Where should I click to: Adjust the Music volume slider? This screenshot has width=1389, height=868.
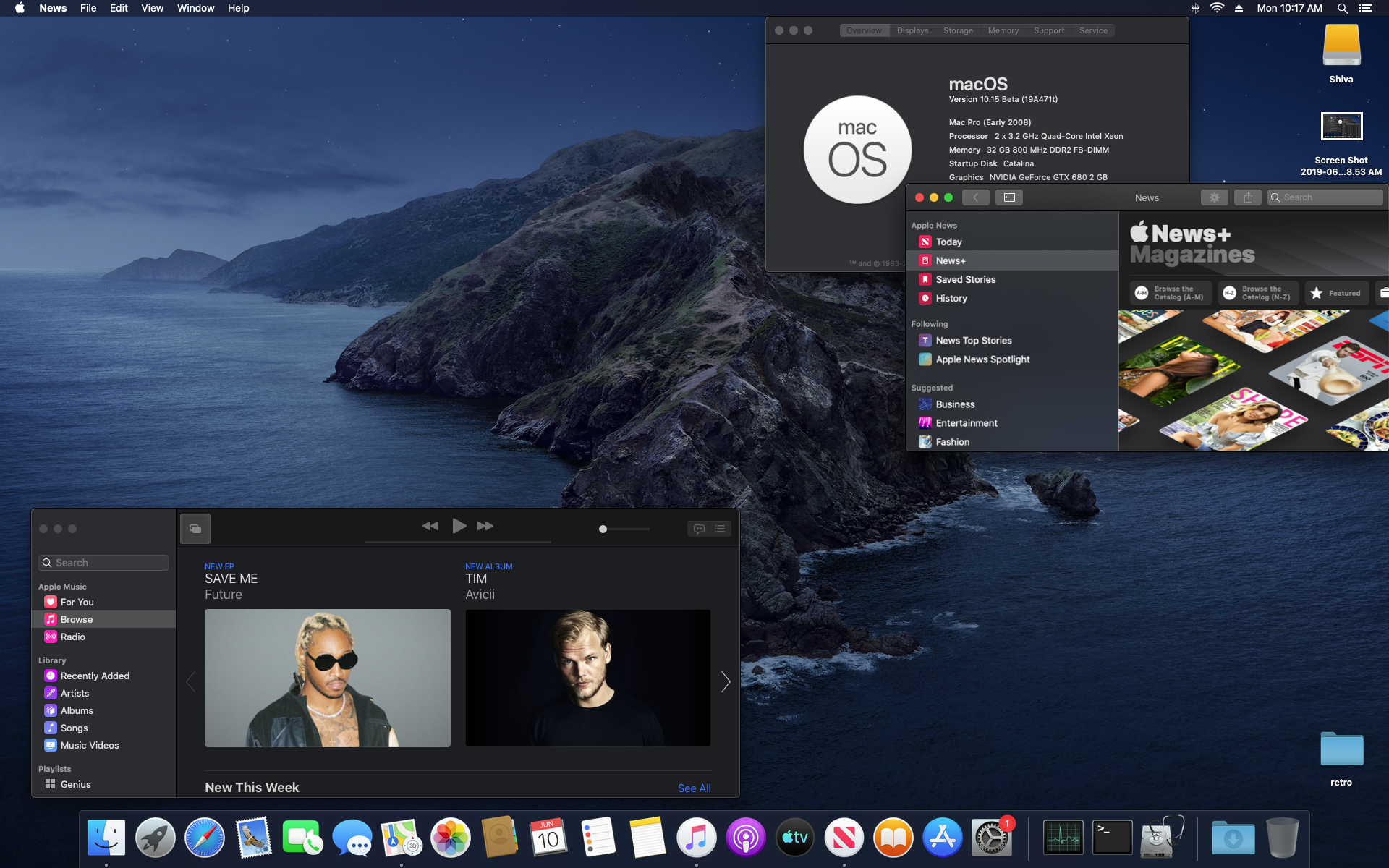(x=603, y=529)
